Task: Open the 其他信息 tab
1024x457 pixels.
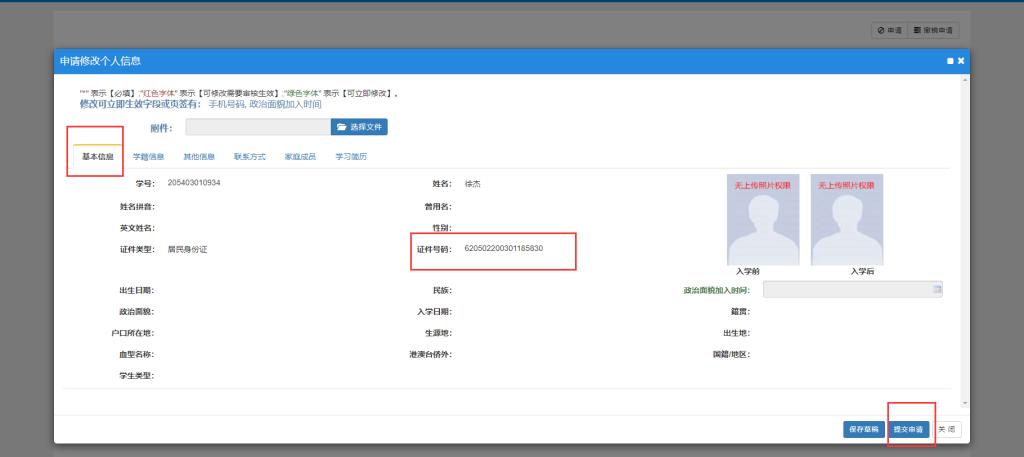Action: point(198,157)
